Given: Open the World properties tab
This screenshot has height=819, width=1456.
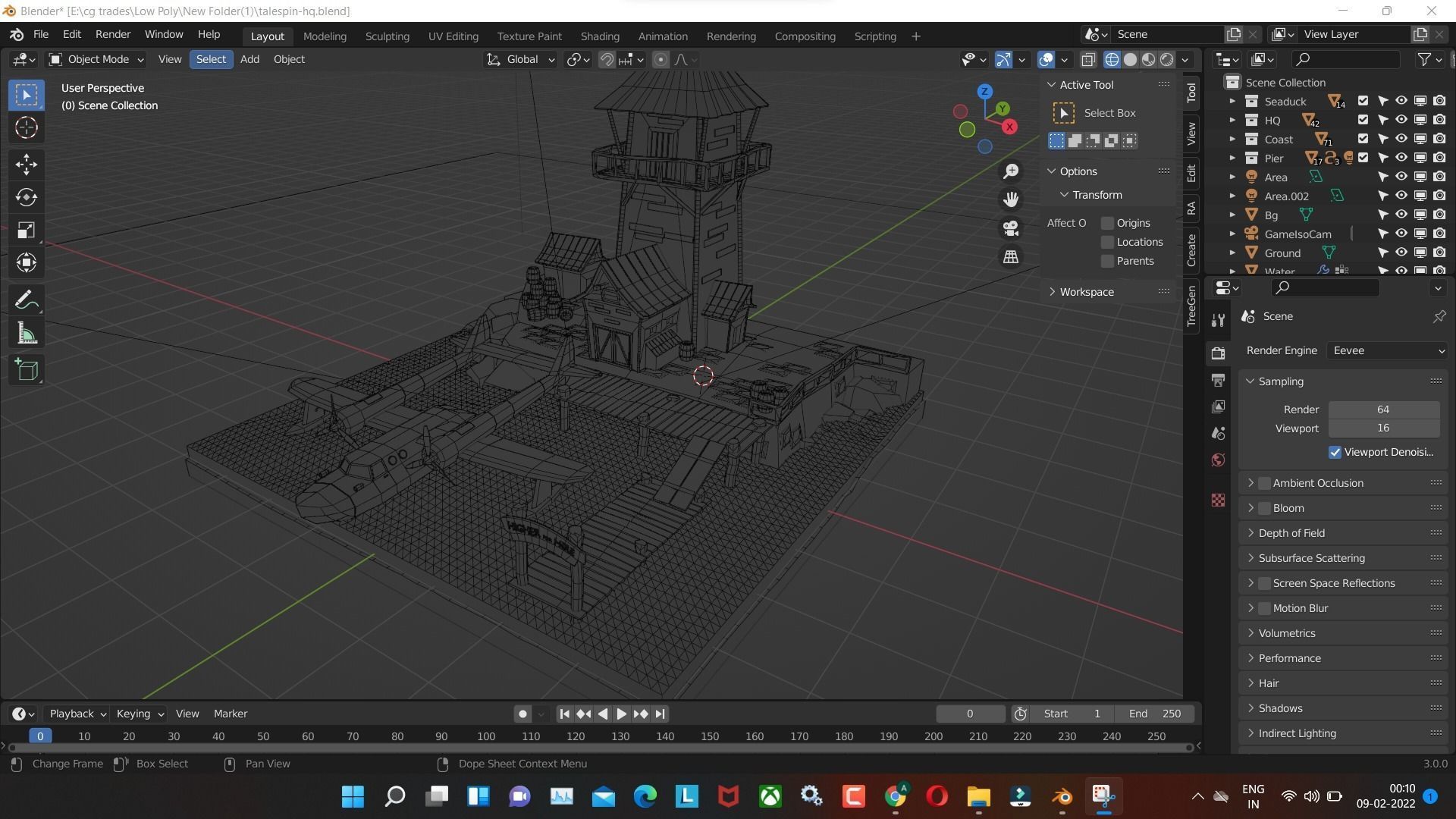Looking at the screenshot, I should click(1218, 460).
